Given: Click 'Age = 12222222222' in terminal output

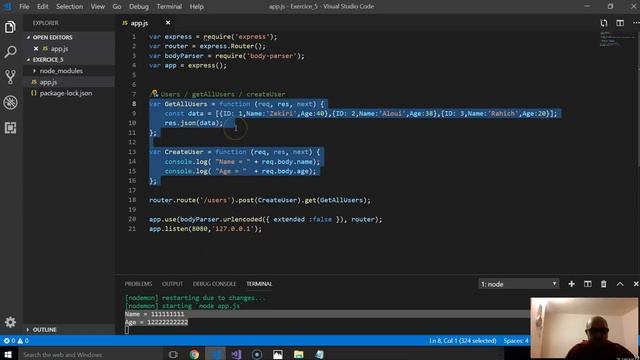Looking at the screenshot, I should pos(156,322).
